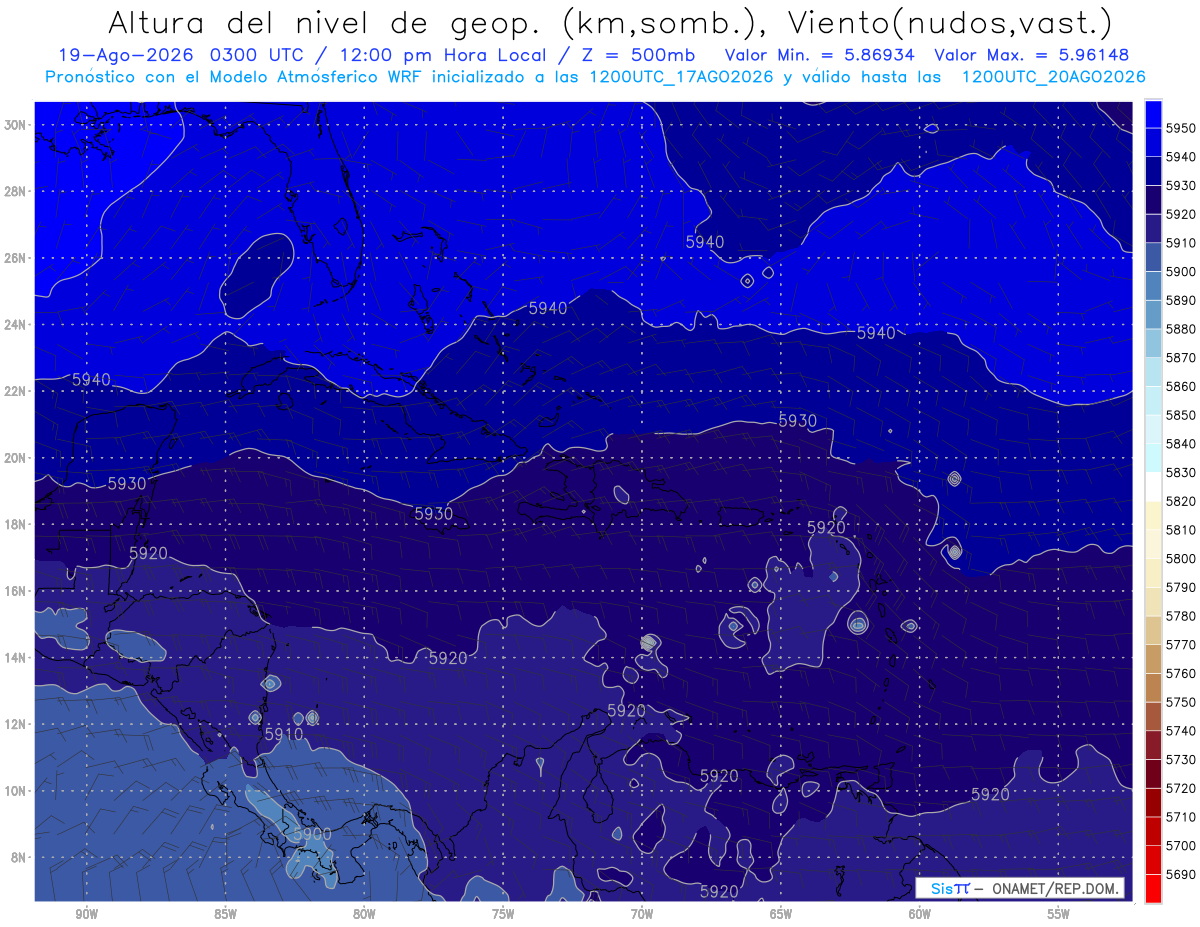This screenshot has width=1200, height=927.
Task: Click the colorbar tick label 5780
Action: click(1180, 616)
